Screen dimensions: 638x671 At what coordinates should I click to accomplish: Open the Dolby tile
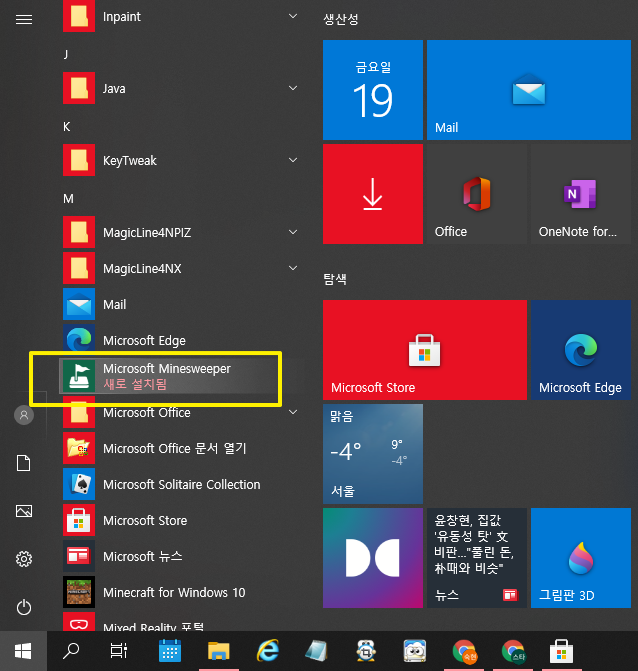[373, 558]
